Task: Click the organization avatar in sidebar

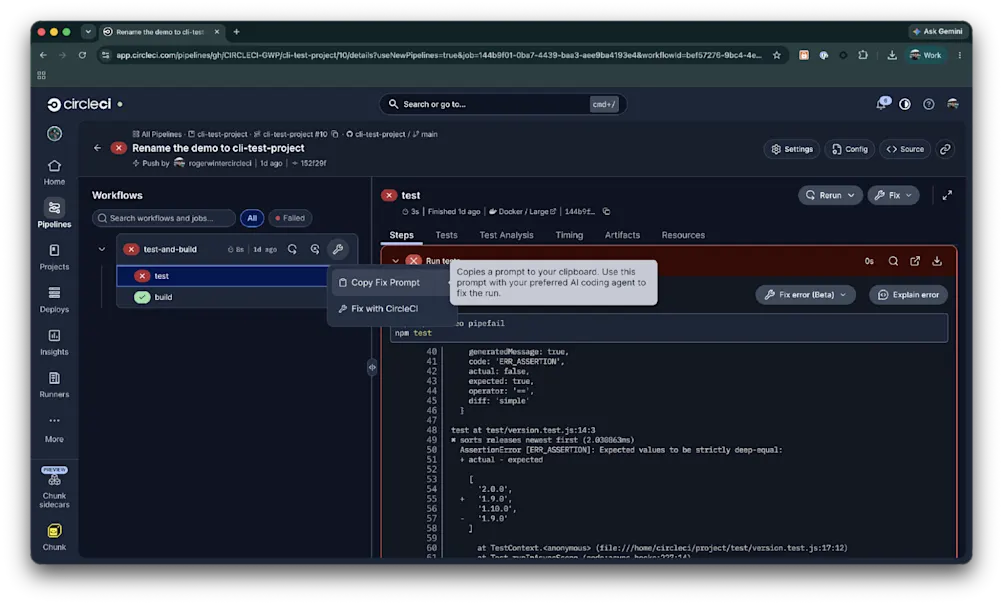Action: 54,134
